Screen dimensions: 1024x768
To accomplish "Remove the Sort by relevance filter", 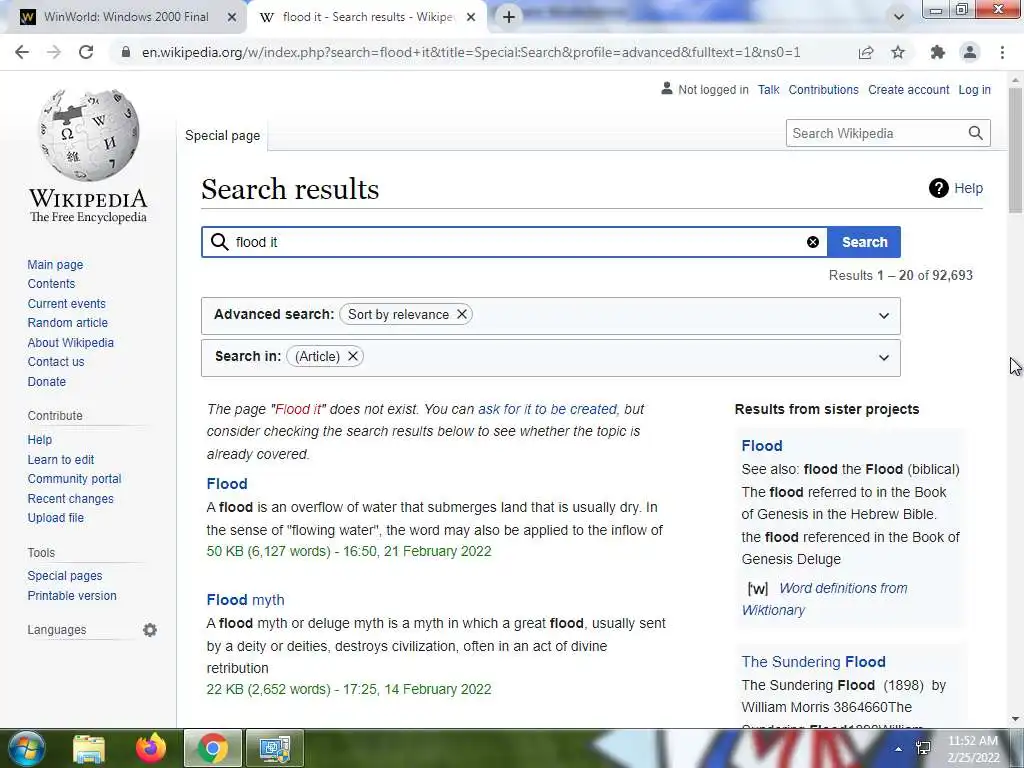I will (x=462, y=314).
